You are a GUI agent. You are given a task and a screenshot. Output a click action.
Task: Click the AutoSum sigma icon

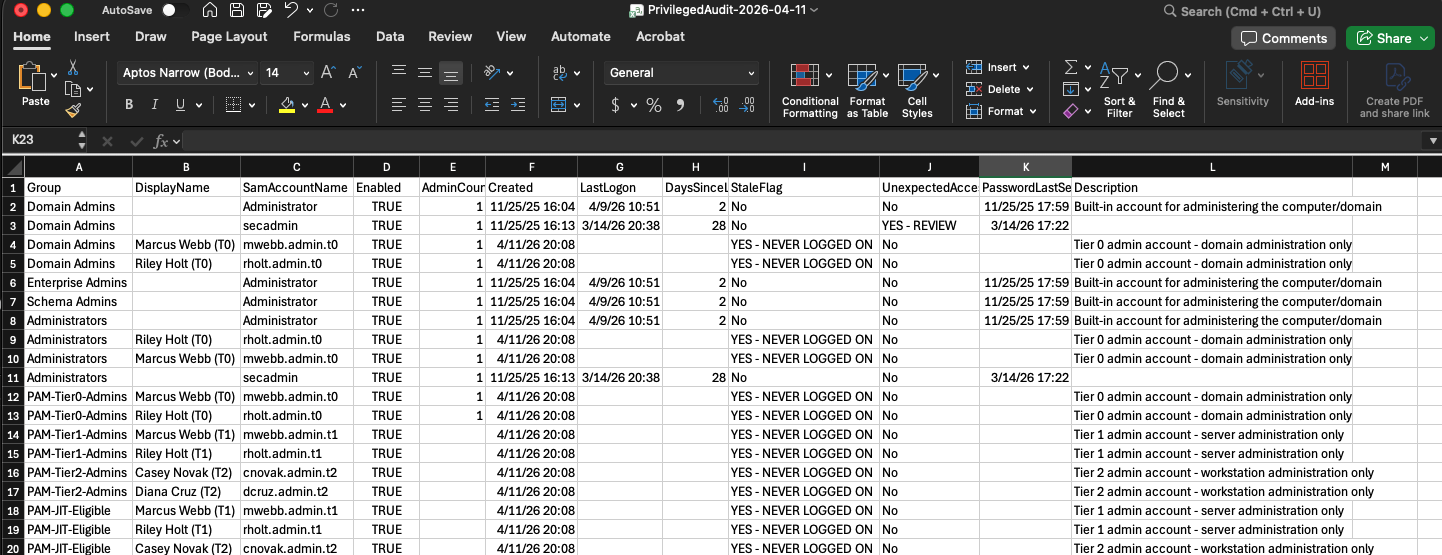(1071, 67)
